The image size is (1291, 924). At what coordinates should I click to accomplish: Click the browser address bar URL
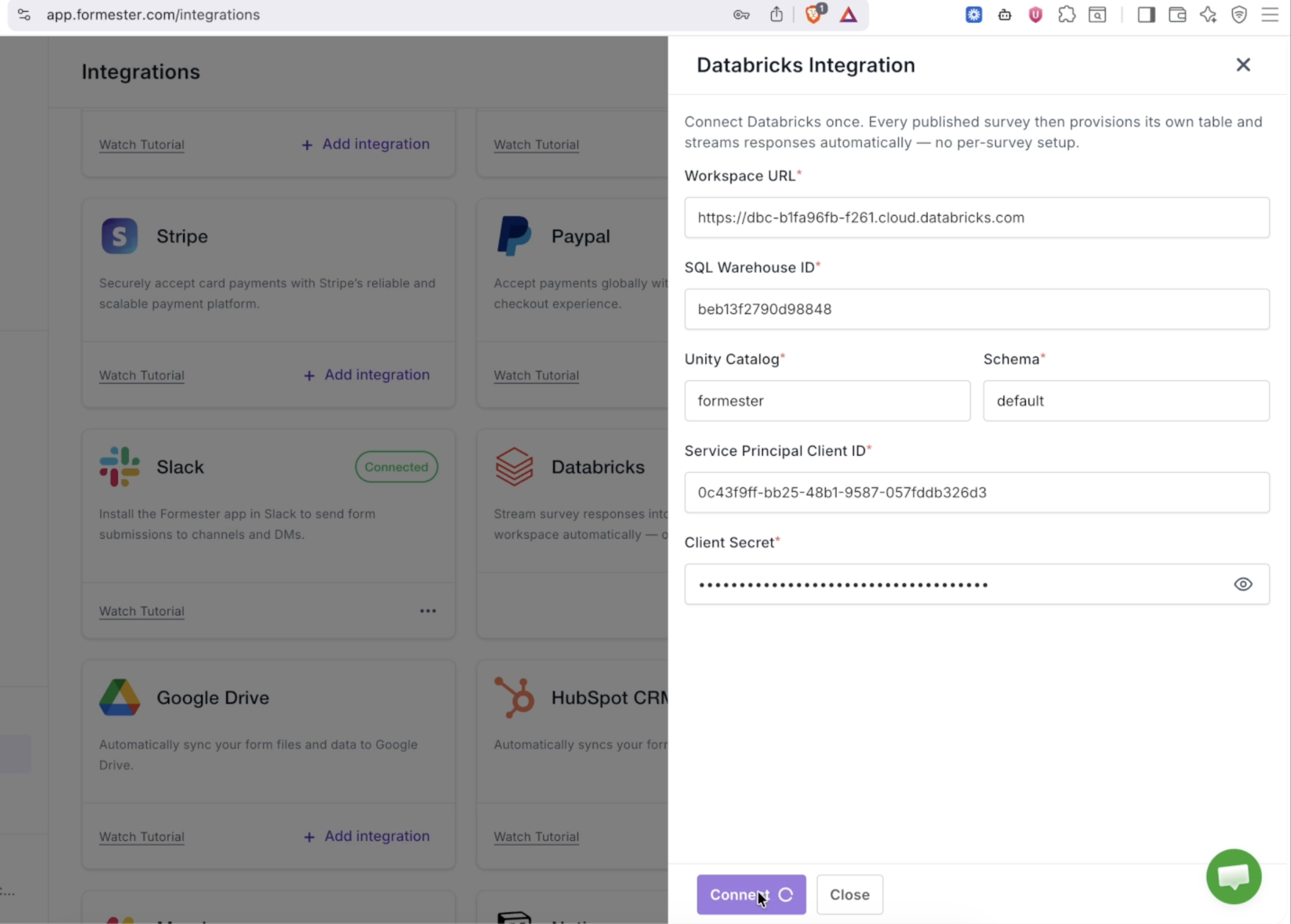[153, 14]
